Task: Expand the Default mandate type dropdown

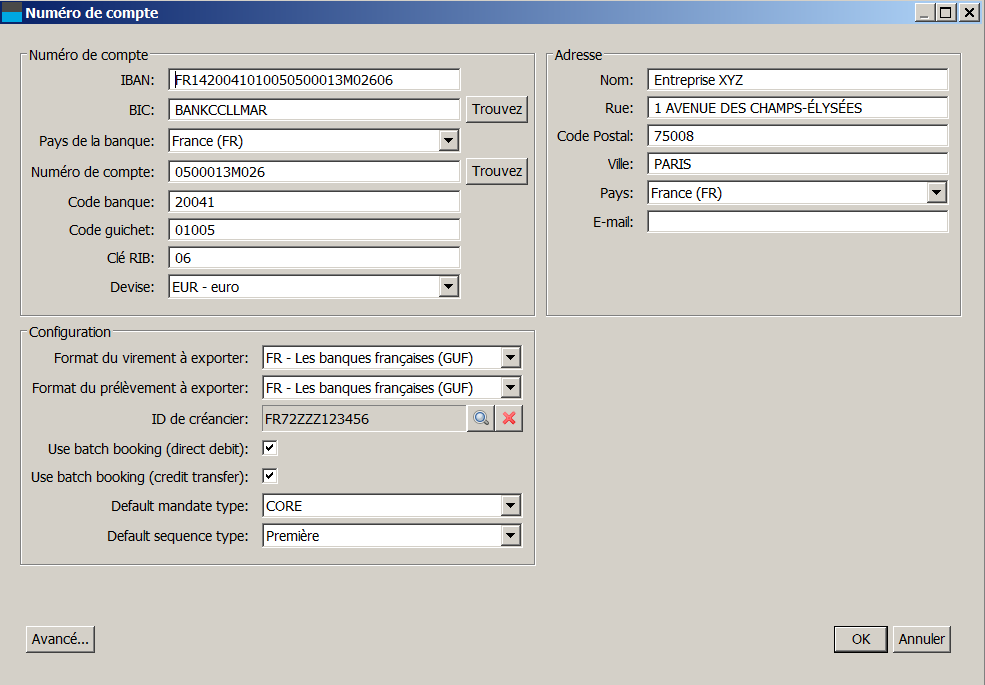Action: [511, 506]
